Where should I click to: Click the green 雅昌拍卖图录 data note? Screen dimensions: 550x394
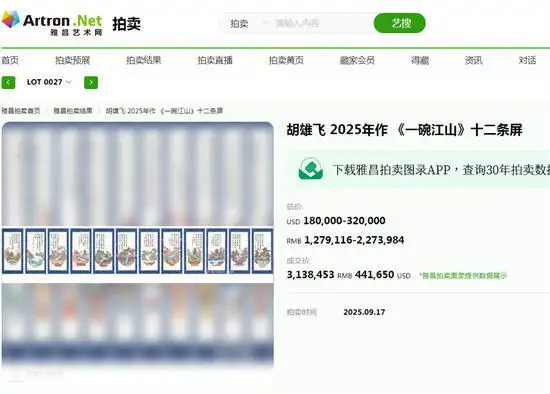click(463, 276)
